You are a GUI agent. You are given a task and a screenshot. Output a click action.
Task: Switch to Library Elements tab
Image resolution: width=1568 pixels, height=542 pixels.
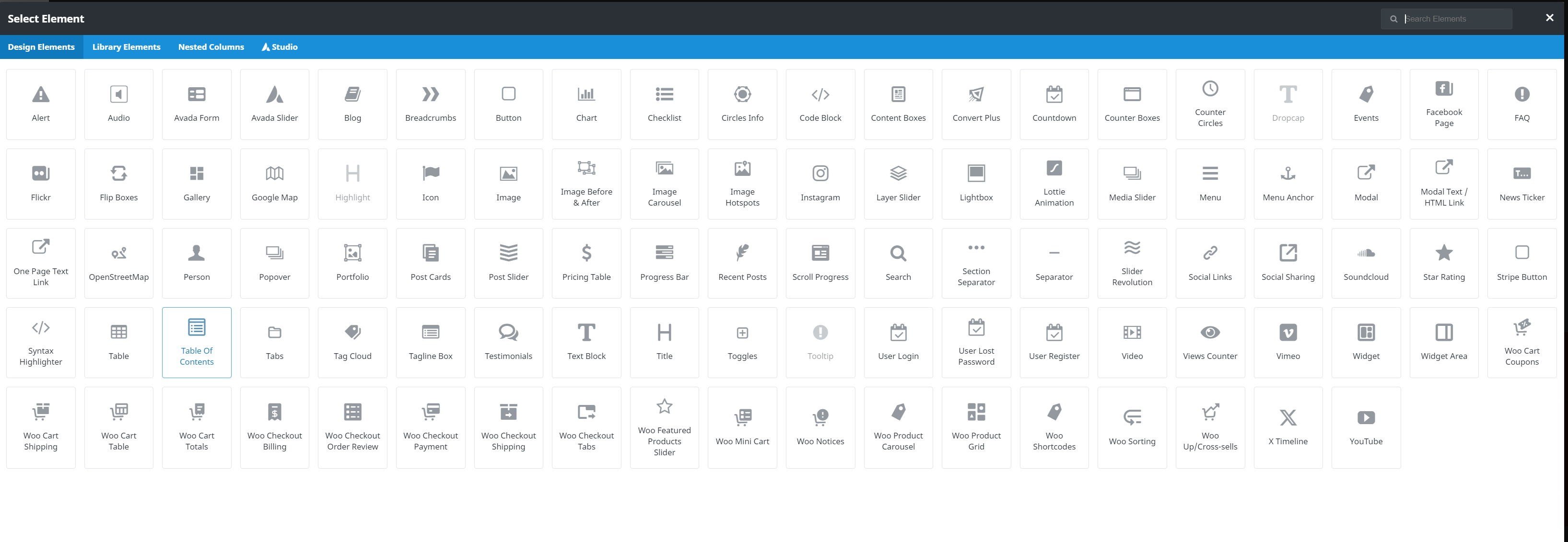126,47
